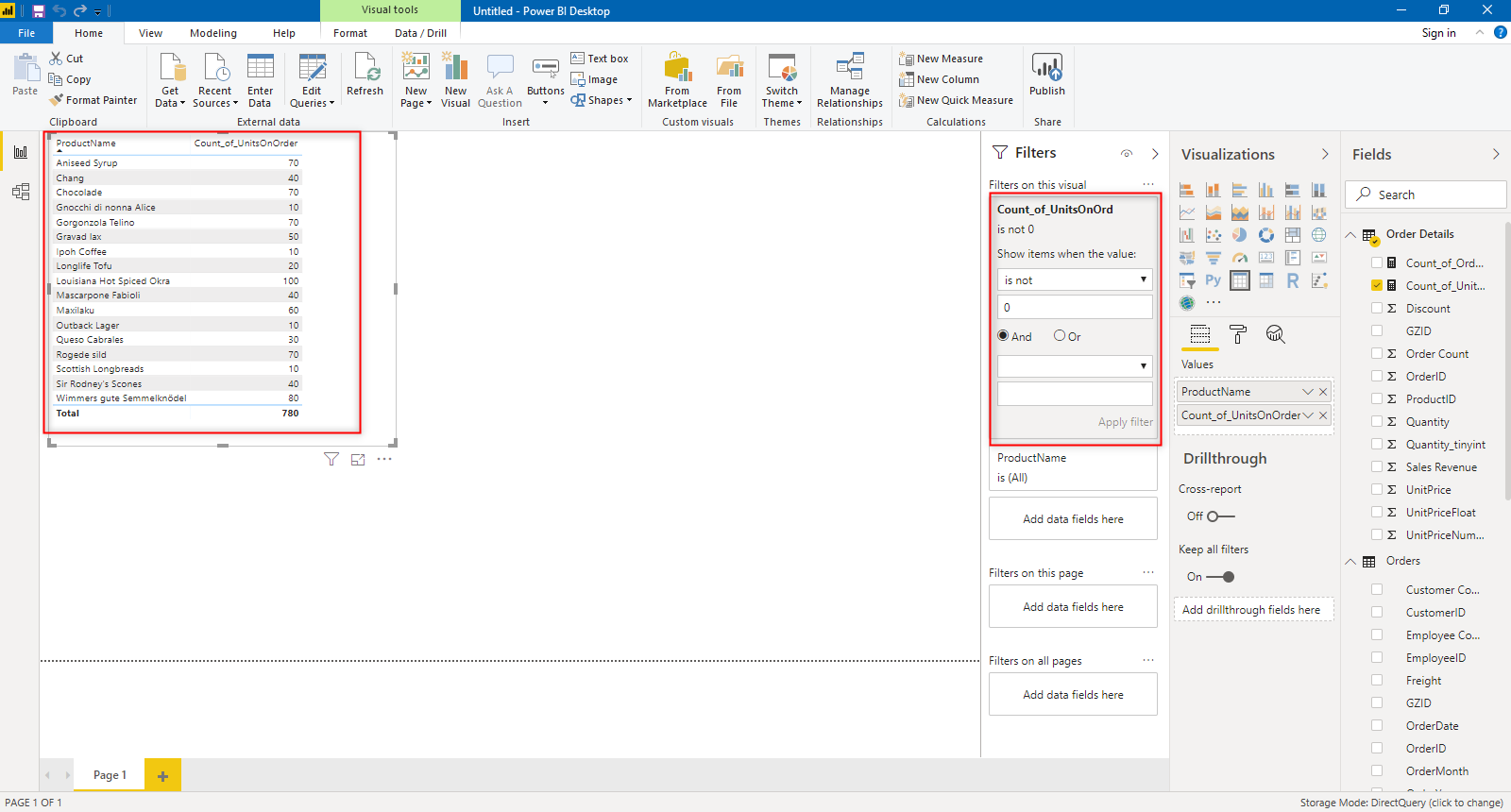Click the Refresh ribbon icon
The image size is (1511, 812).
click(365, 75)
